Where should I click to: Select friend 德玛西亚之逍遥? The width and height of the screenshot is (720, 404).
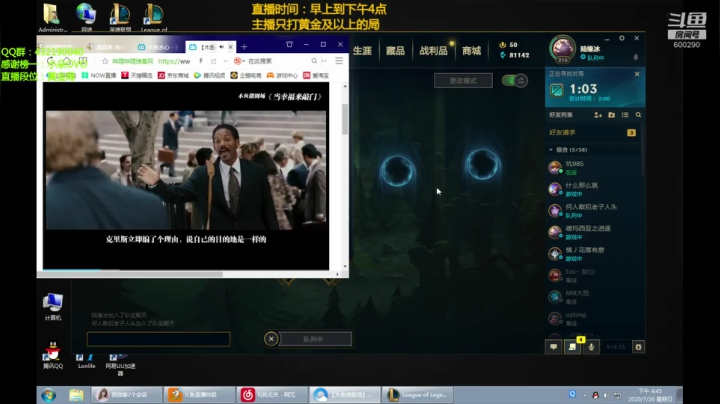pos(593,232)
